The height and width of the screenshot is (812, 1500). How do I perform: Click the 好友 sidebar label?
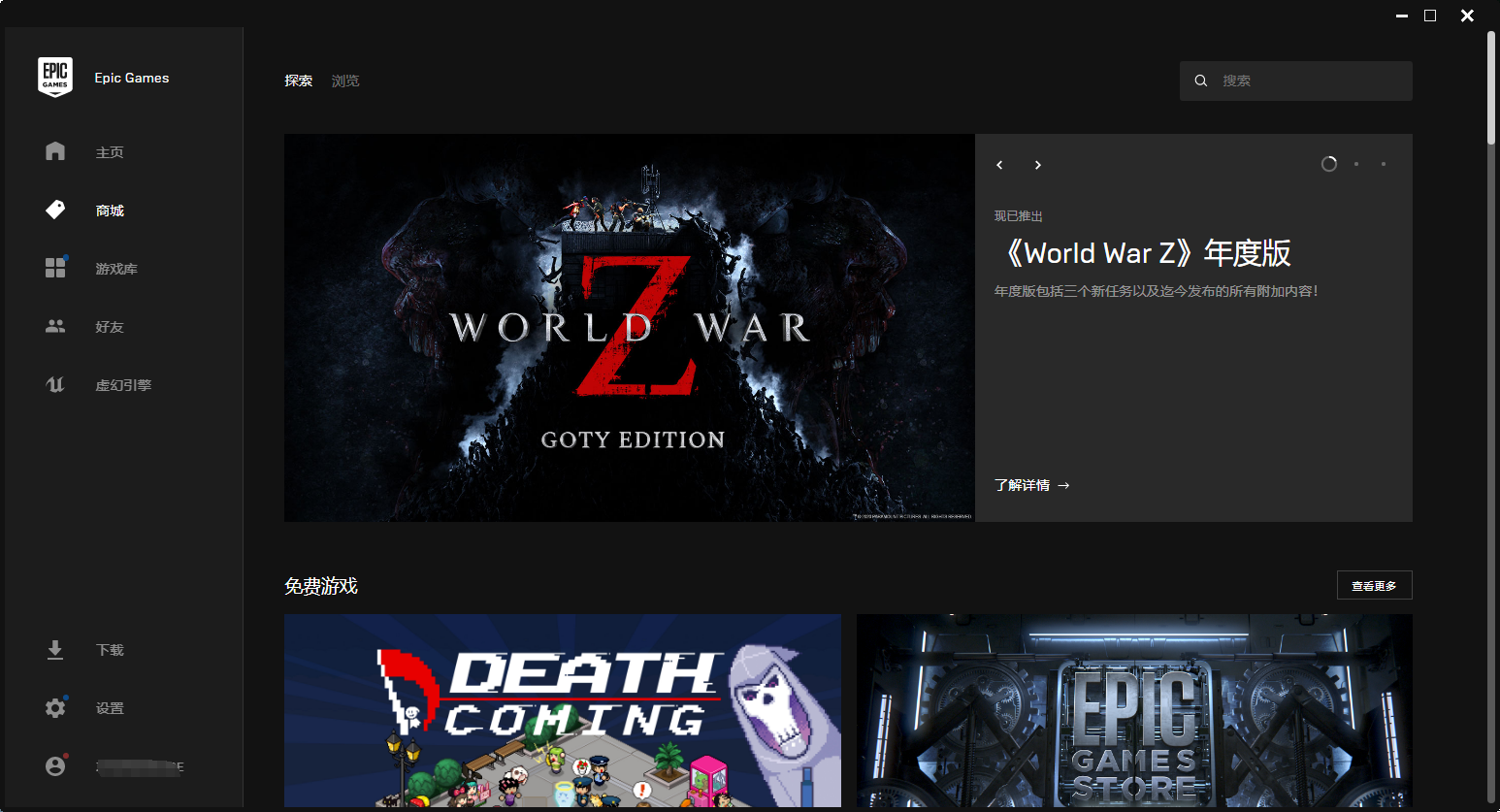click(110, 327)
